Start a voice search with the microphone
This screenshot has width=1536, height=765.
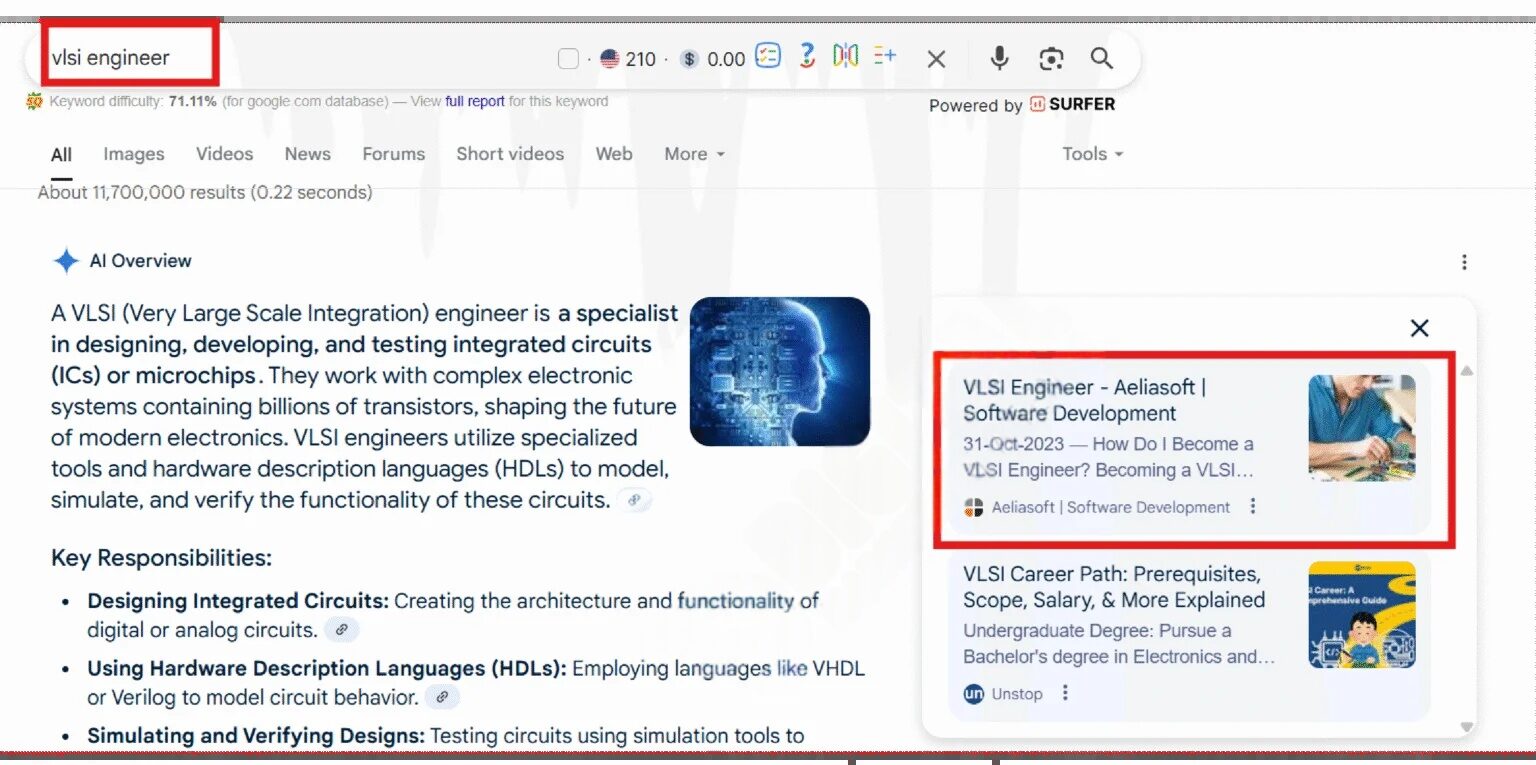(999, 58)
